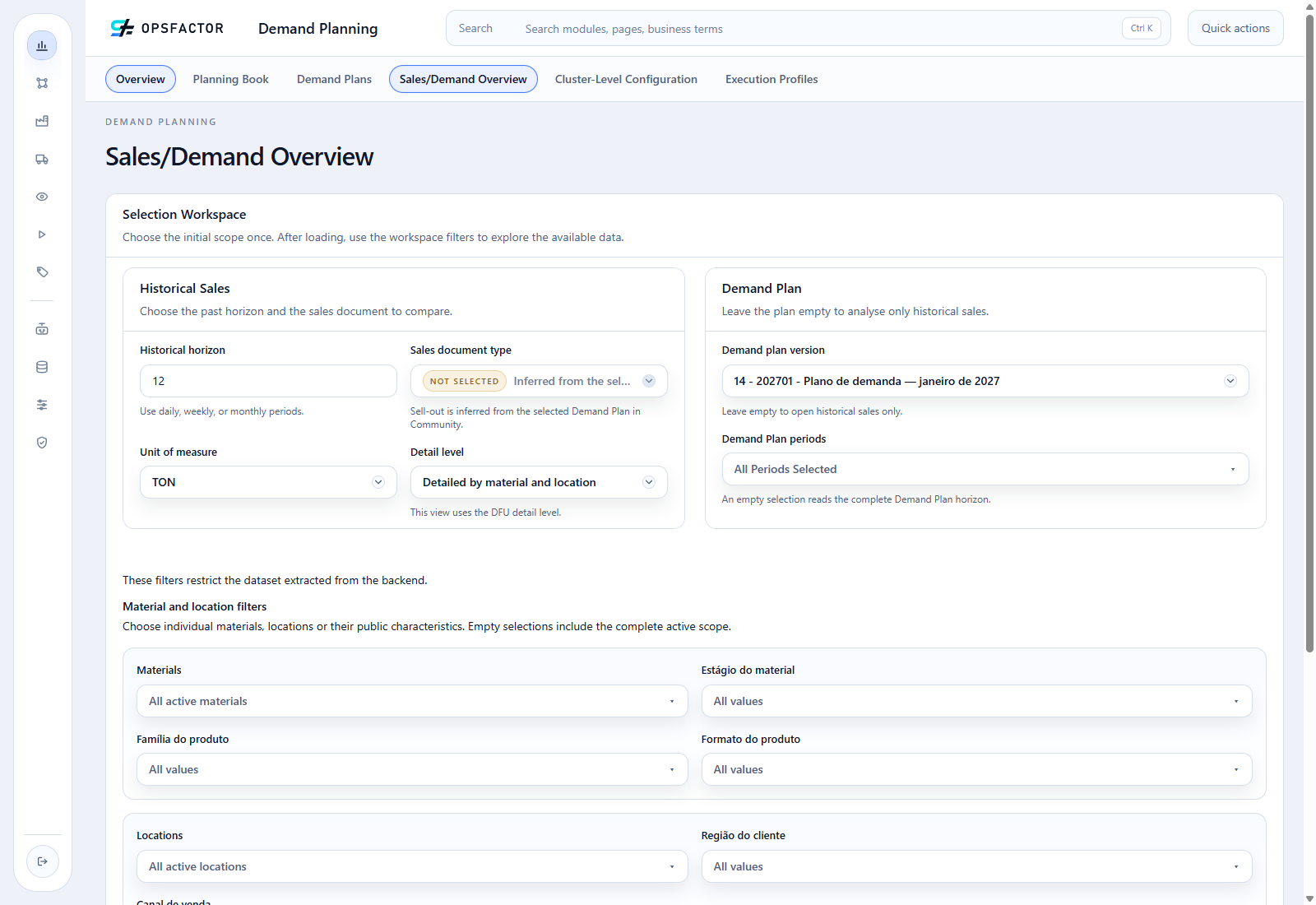Edit the Historical horizon field
The height and width of the screenshot is (905, 1316).
[268, 381]
